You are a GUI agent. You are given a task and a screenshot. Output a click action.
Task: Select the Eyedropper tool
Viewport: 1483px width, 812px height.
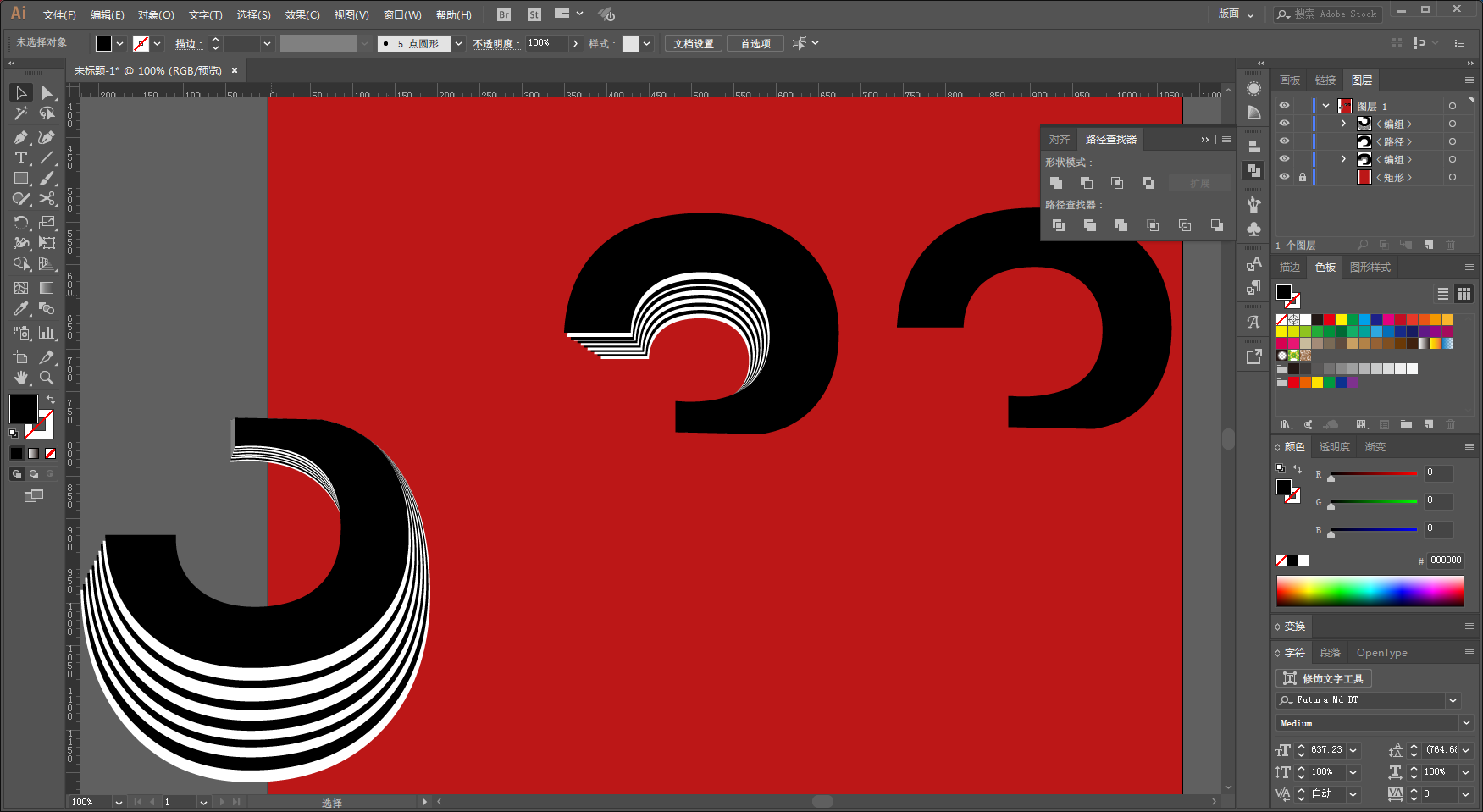(x=21, y=309)
